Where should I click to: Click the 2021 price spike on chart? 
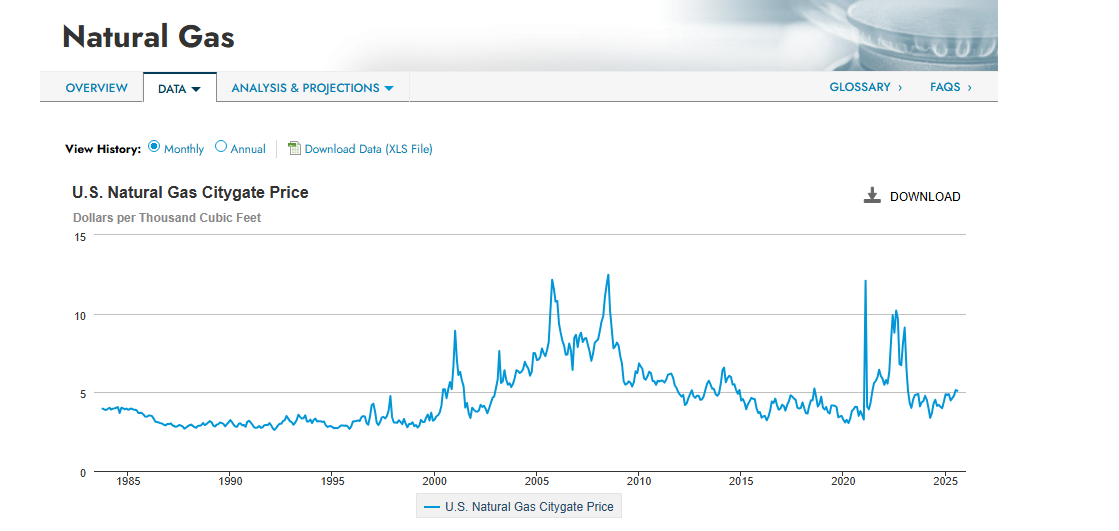click(865, 281)
